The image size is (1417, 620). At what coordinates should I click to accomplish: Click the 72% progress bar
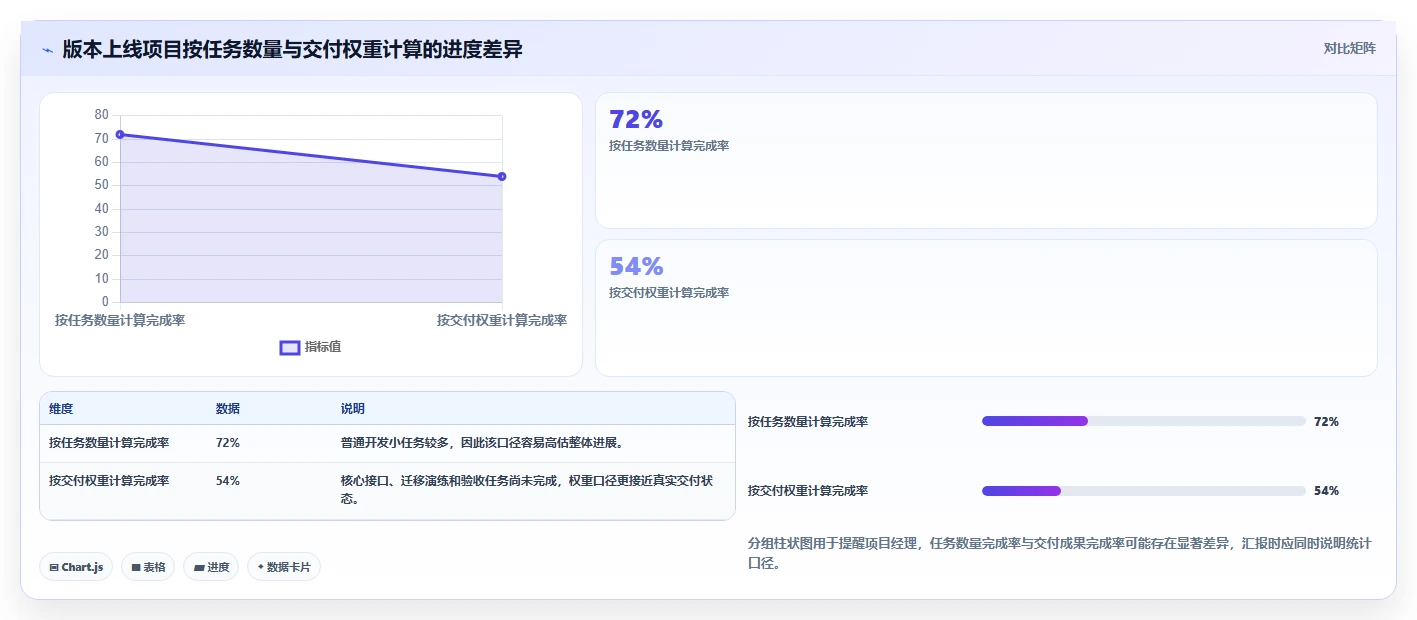point(1144,421)
